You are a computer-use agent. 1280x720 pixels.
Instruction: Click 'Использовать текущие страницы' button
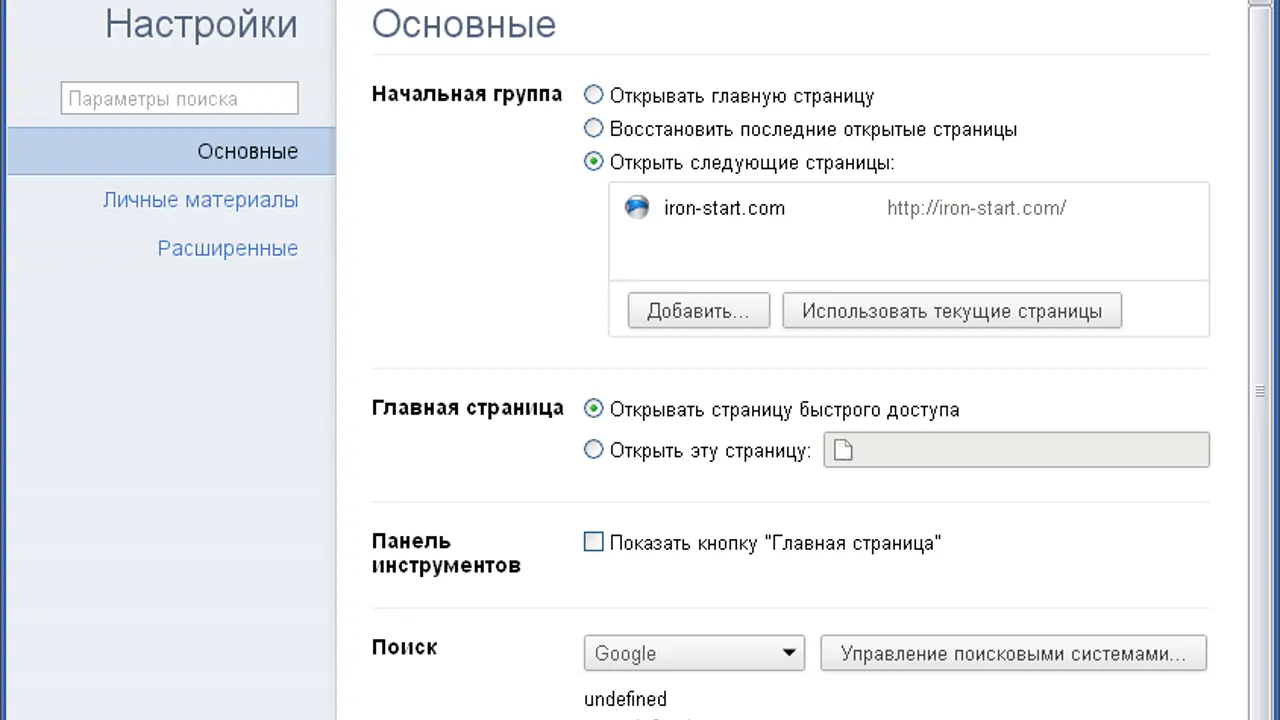coord(951,311)
